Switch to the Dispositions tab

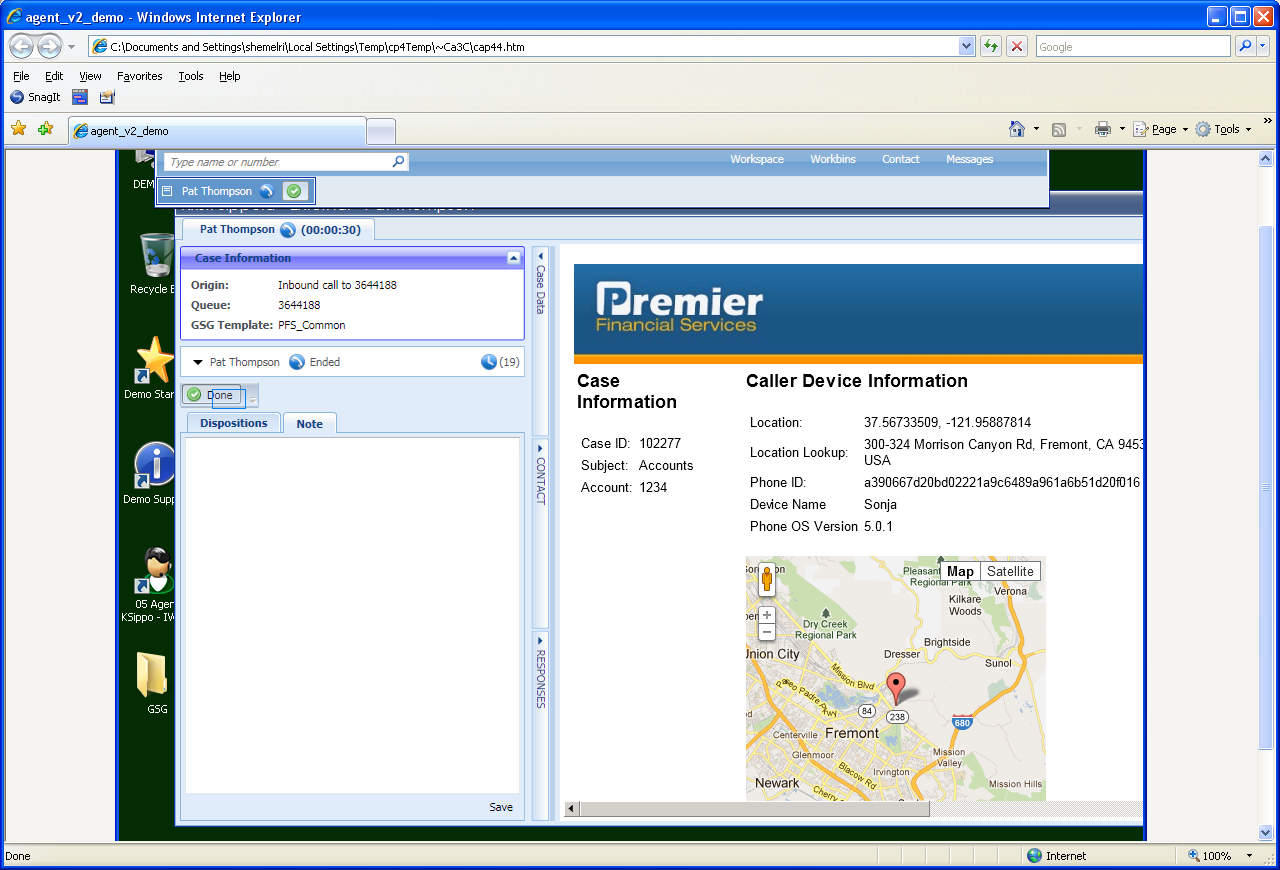pos(233,423)
